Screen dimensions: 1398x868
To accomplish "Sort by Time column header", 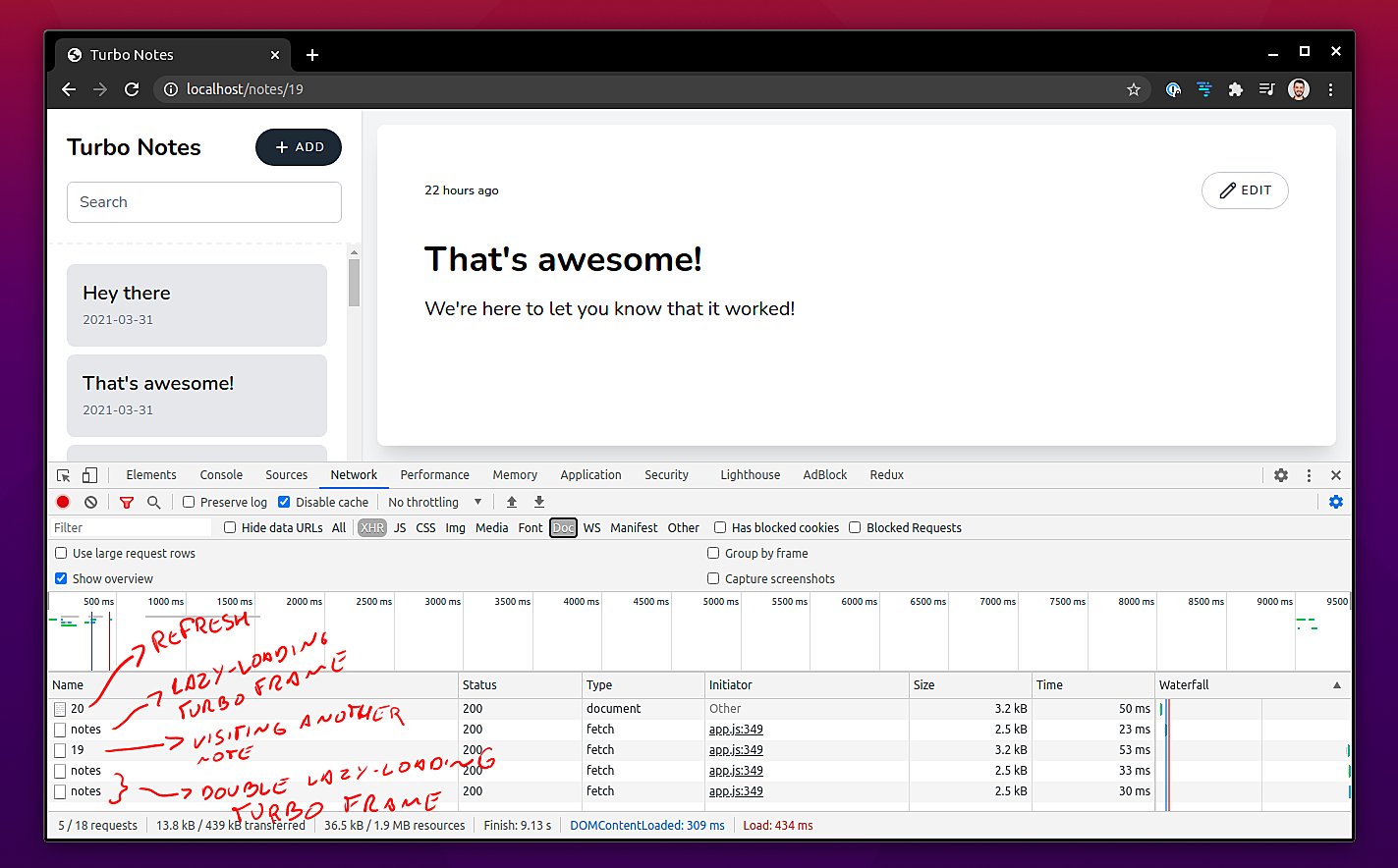I will tap(1093, 685).
